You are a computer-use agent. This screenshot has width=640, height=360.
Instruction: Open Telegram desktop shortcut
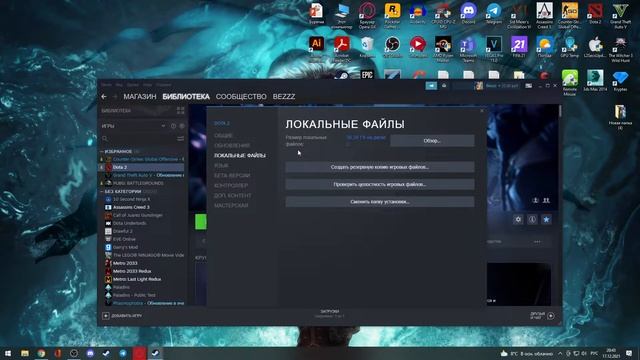pyautogui.click(x=493, y=14)
